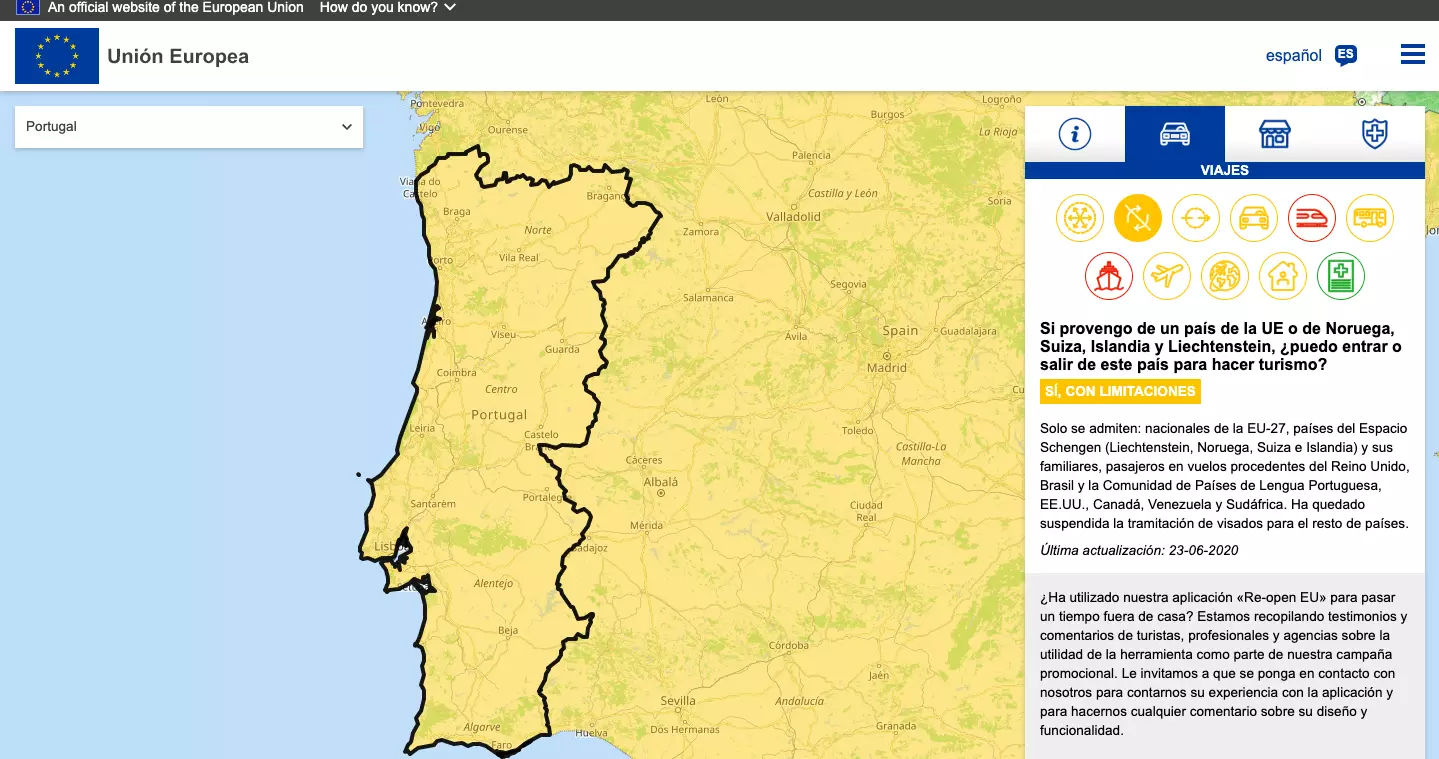Select the house-with-person quarantine icon
The height and width of the screenshot is (759, 1439).
point(1283,276)
